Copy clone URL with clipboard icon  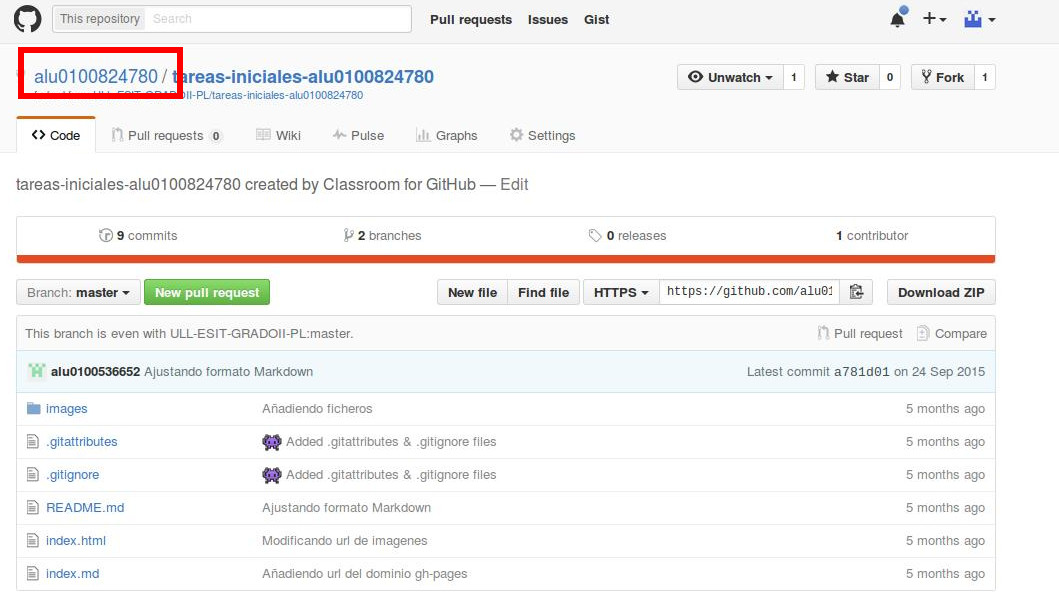click(x=856, y=292)
